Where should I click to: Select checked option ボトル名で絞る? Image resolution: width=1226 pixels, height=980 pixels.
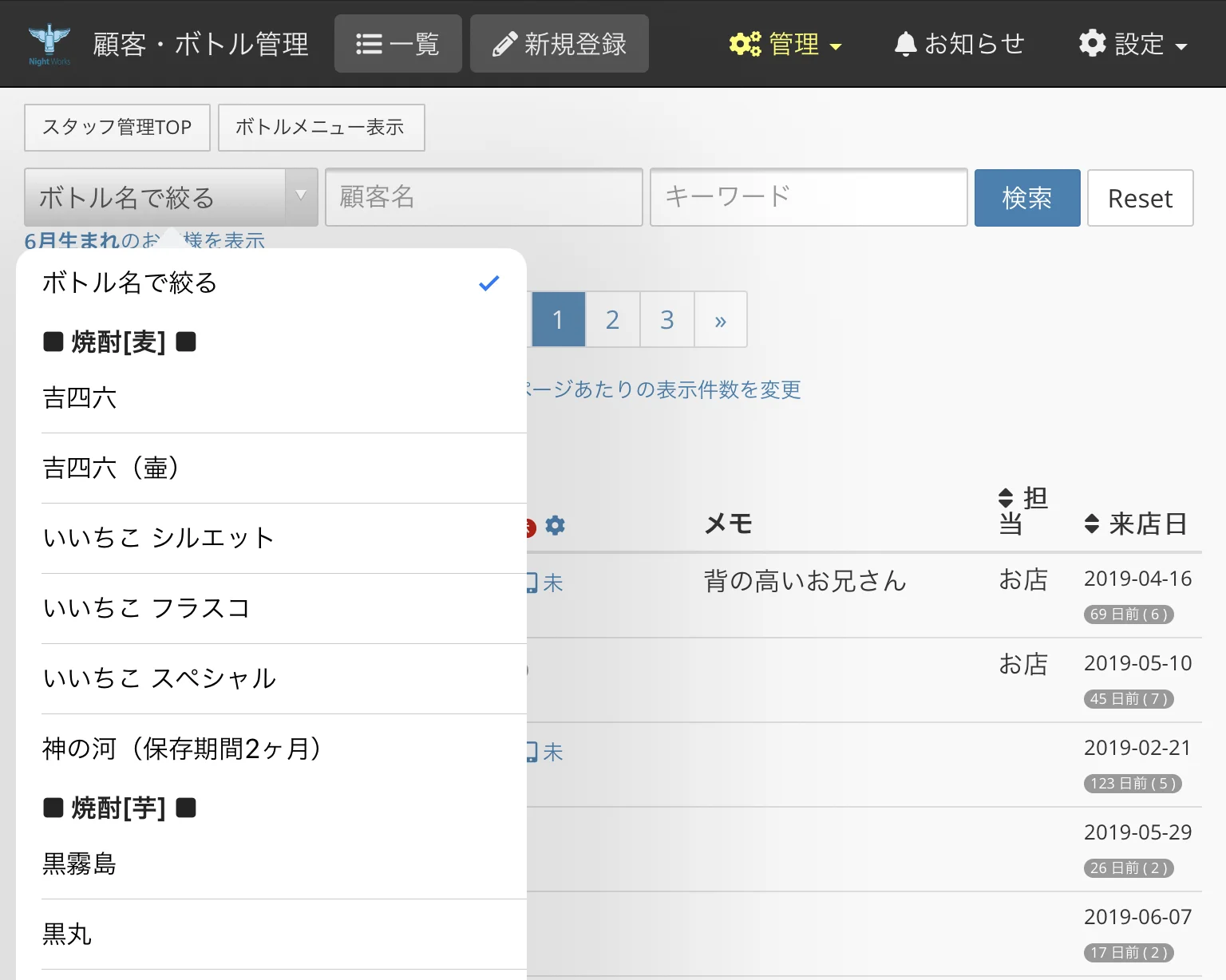(271, 283)
